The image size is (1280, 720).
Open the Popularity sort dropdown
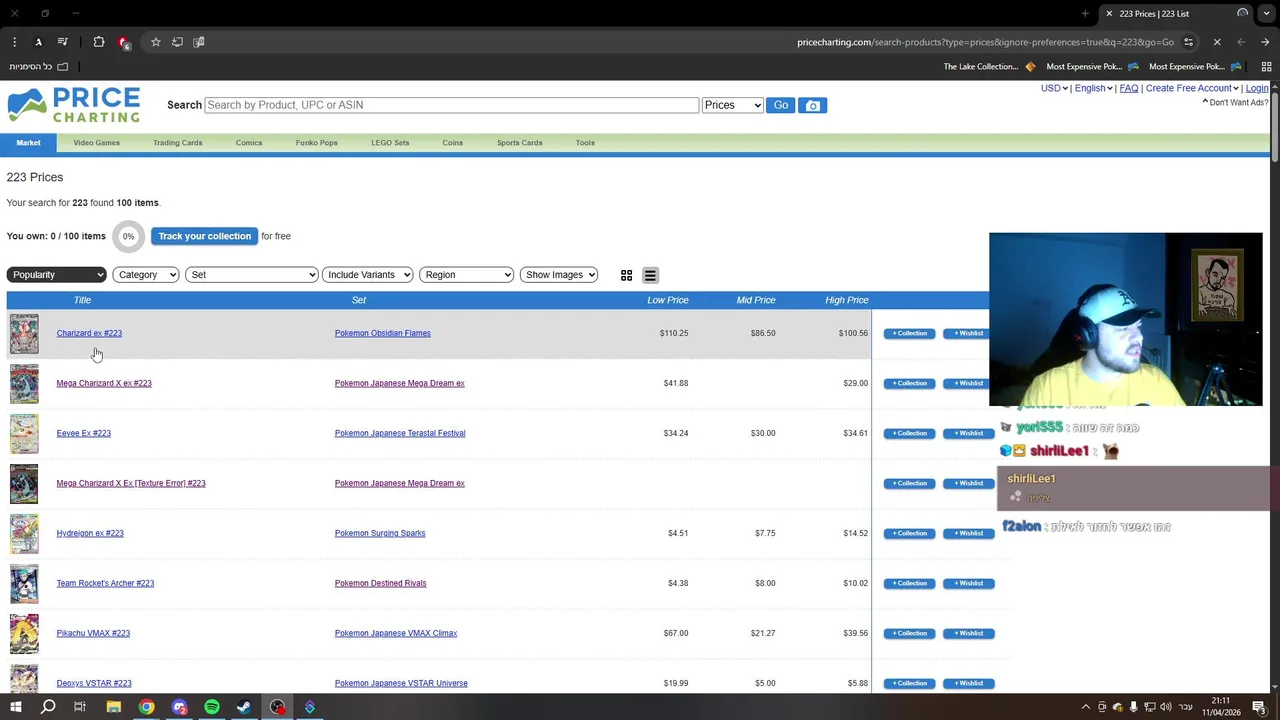pyautogui.click(x=56, y=275)
